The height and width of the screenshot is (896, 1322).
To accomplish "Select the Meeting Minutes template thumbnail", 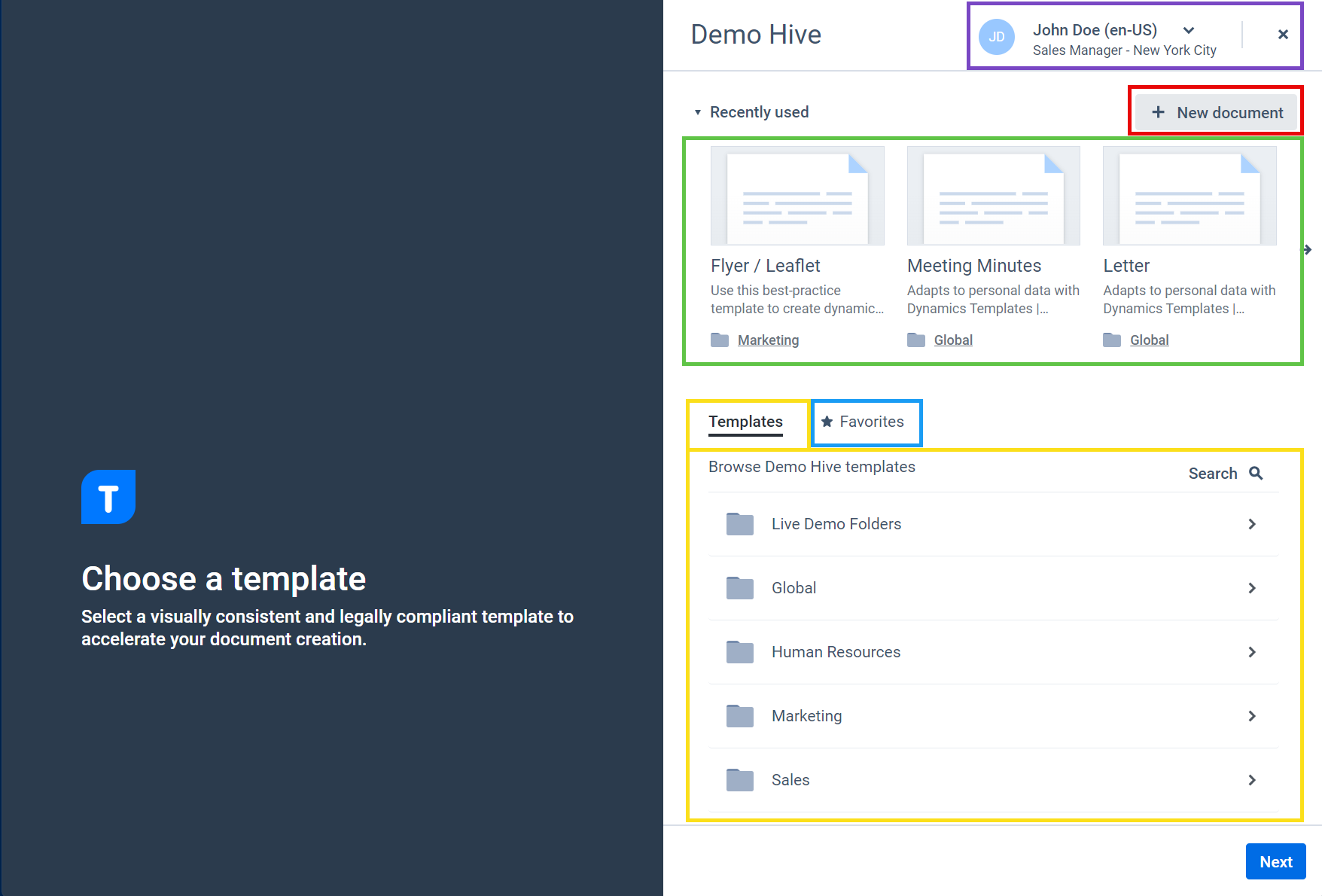I will point(993,196).
